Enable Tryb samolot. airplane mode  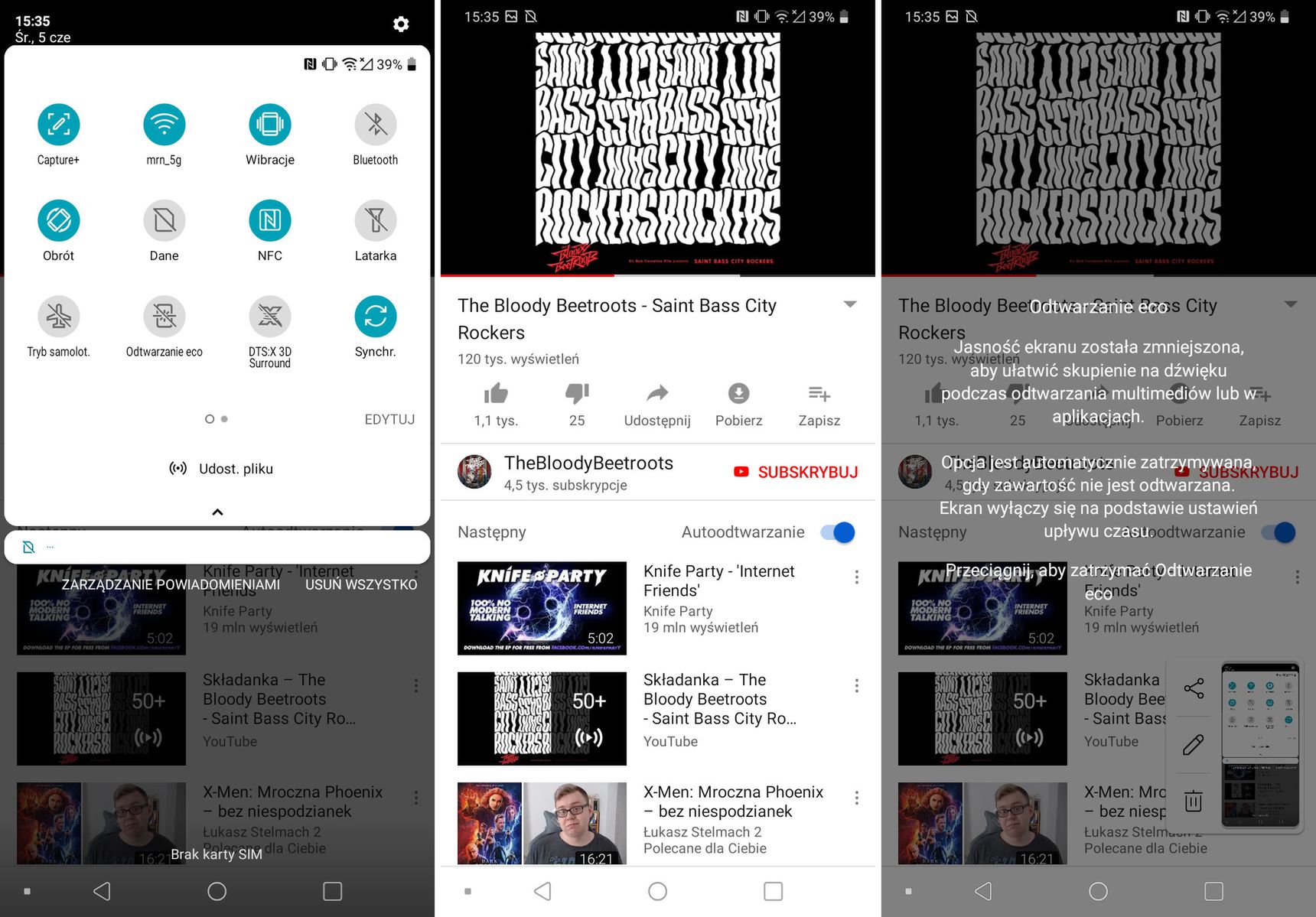(59, 317)
